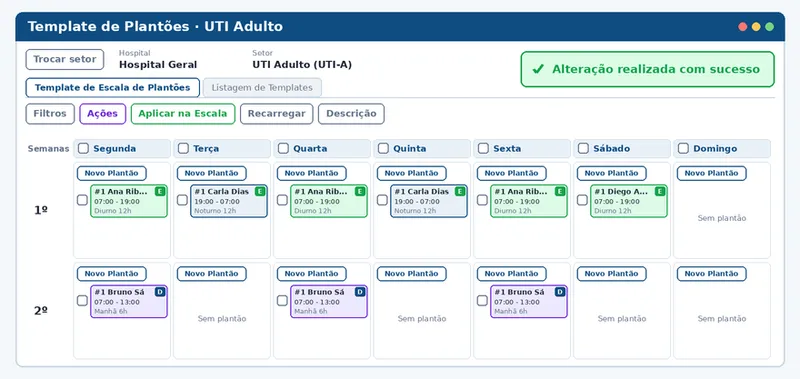The width and height of the screenshot is (800, 379).
Task: Add Novo Plantão on Sexta week 1
Action: click(x=512, y=173)
